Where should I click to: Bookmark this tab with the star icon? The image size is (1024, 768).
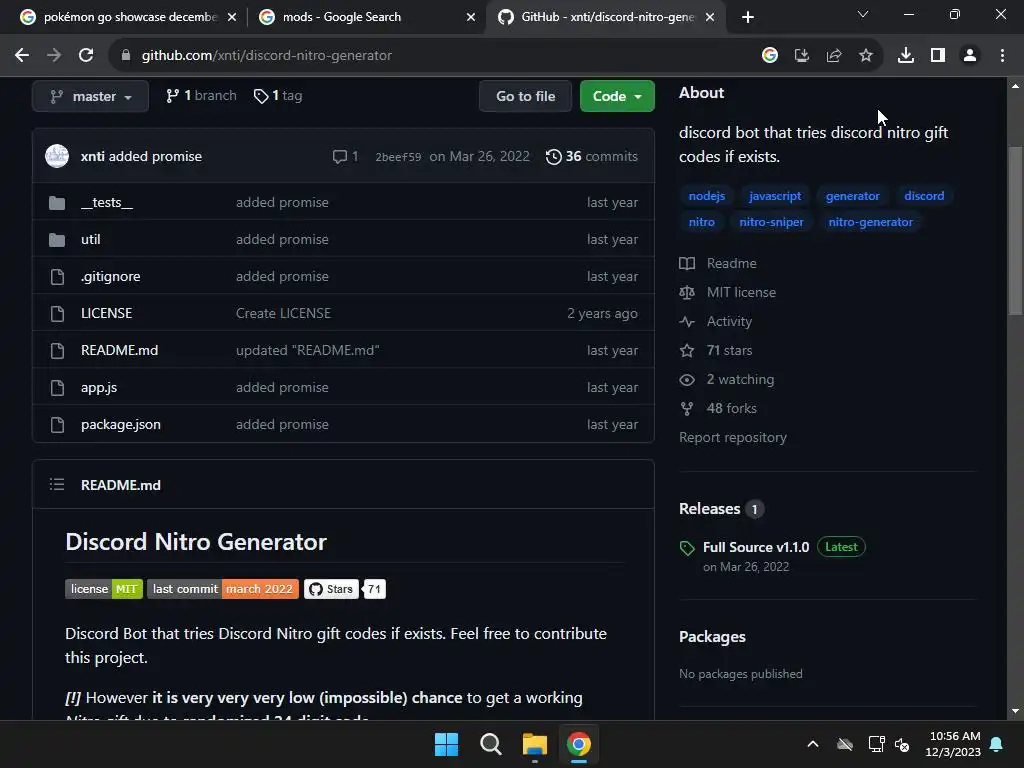coord(866,56)
